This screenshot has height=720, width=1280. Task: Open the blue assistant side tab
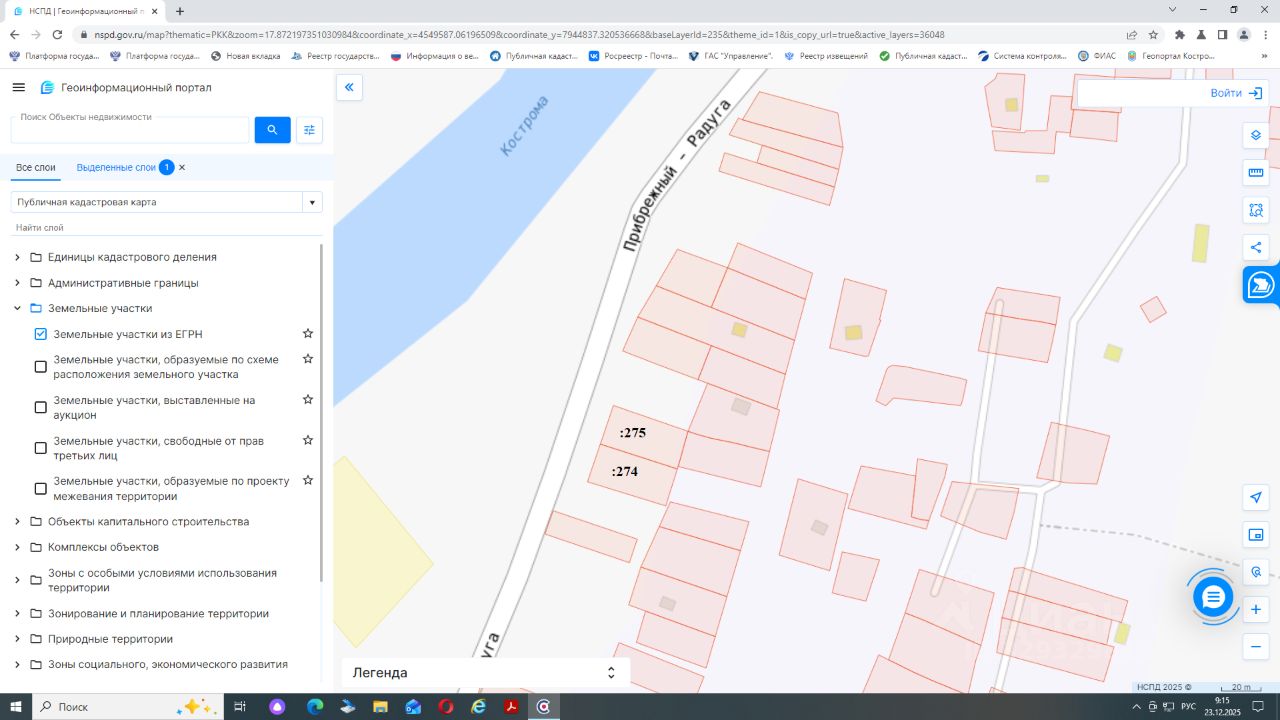pos(1261,285)
